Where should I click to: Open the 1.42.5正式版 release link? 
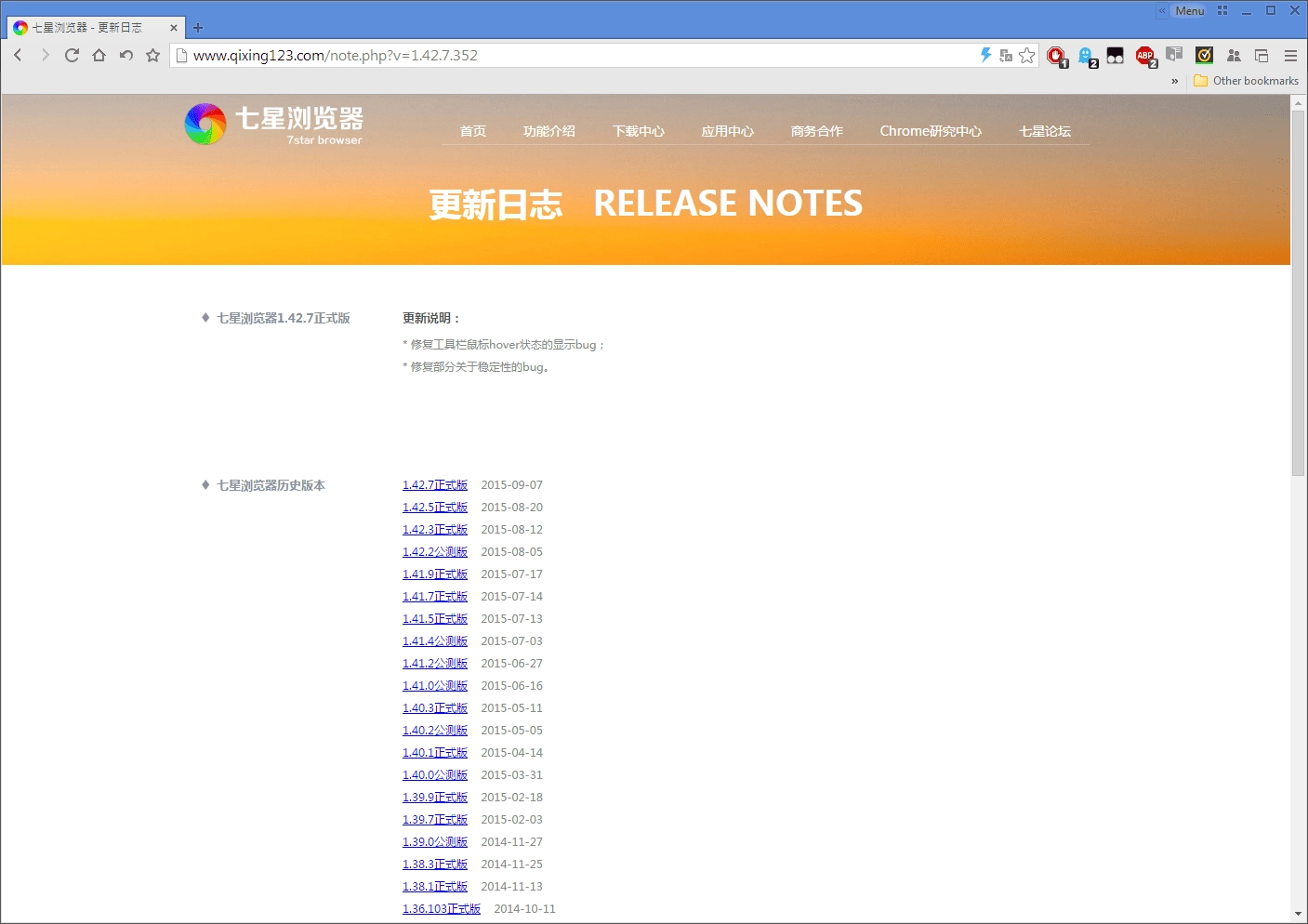435,508
